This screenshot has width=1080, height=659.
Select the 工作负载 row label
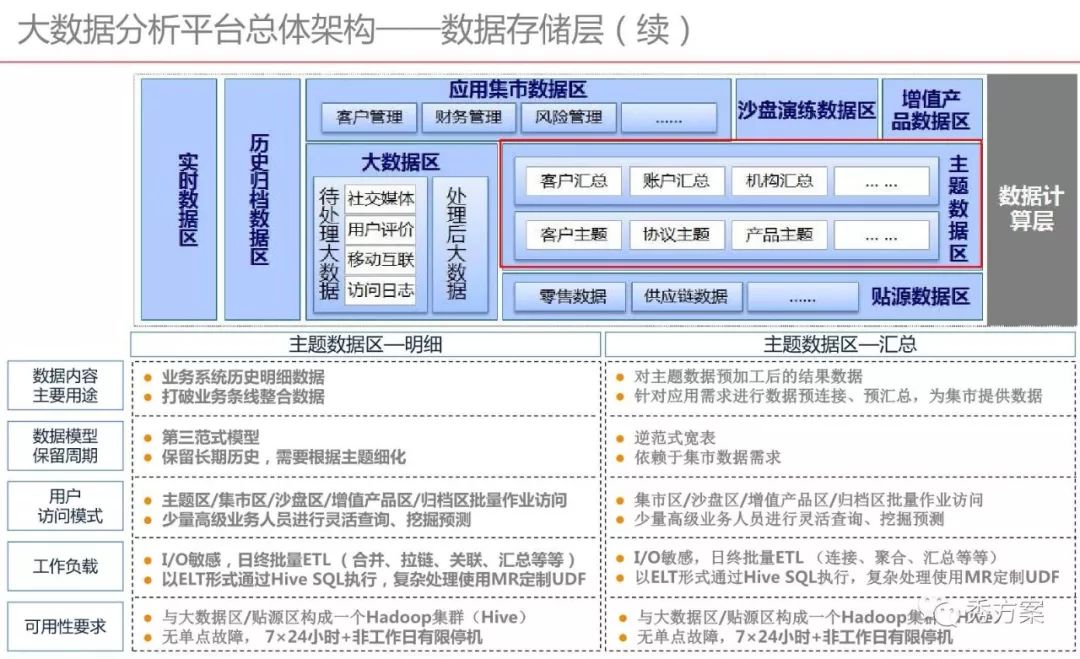click(x=65, y=567)
